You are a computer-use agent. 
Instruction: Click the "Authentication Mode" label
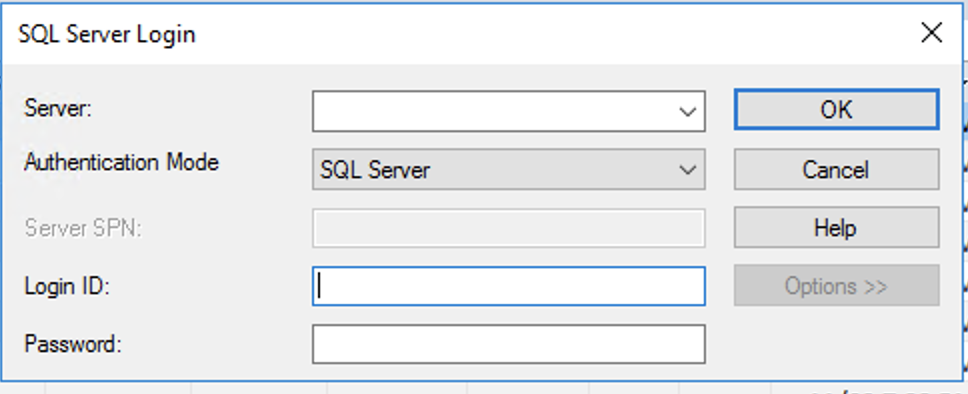click(122, 162)
